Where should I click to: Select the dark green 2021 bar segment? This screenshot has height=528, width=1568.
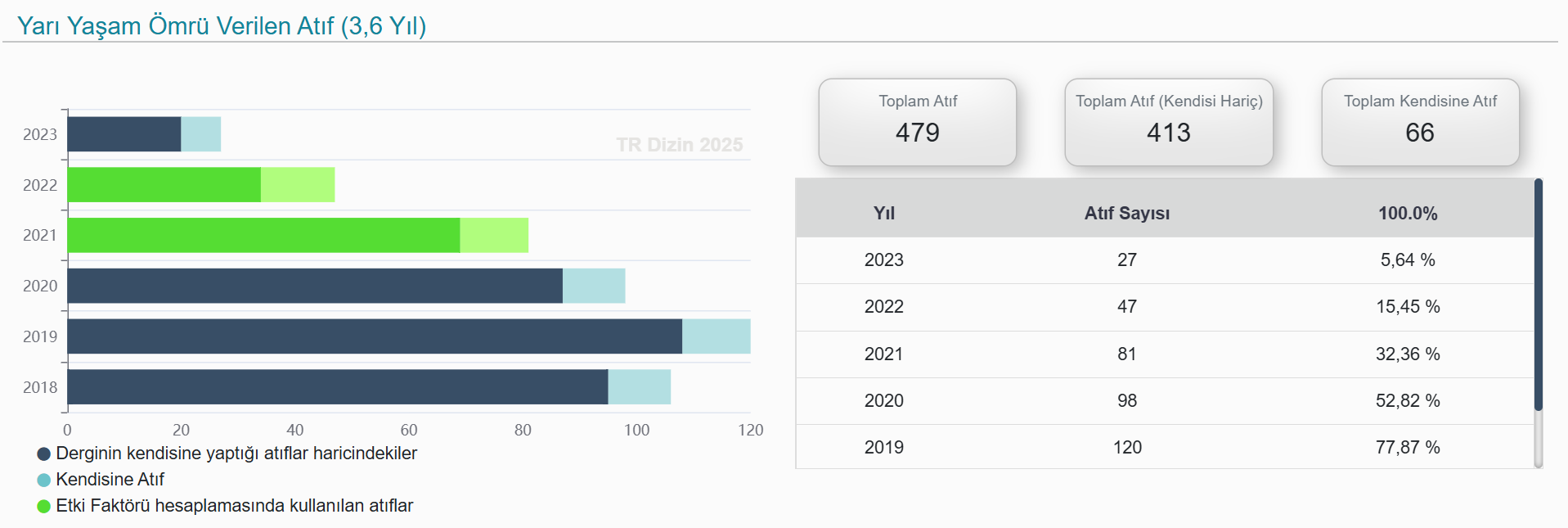point(263,235)
